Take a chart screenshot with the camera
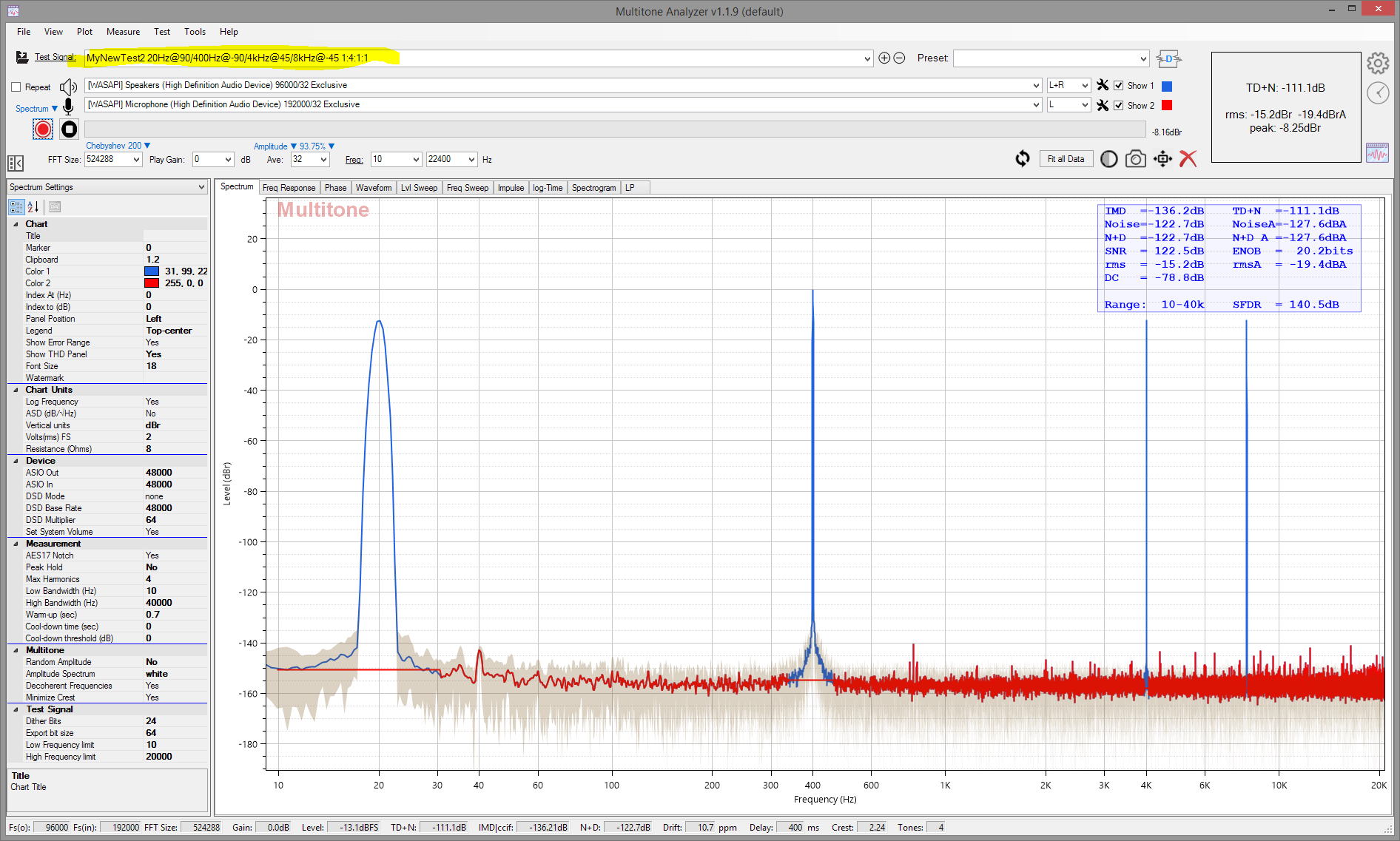1400x841 pixels. 1136,159
